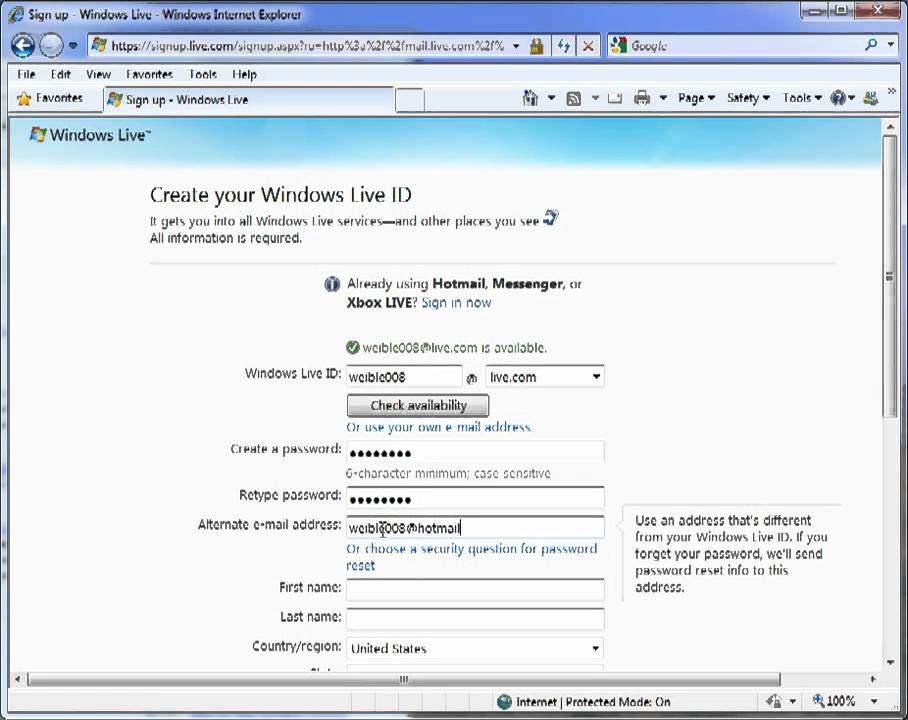Click the Internet zone globe icon
This screenshot has height=720, width=908.
[504, 701]
